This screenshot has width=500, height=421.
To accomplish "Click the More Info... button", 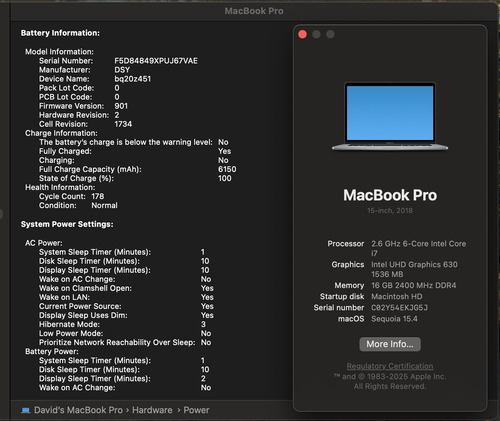I will [390, 344].
